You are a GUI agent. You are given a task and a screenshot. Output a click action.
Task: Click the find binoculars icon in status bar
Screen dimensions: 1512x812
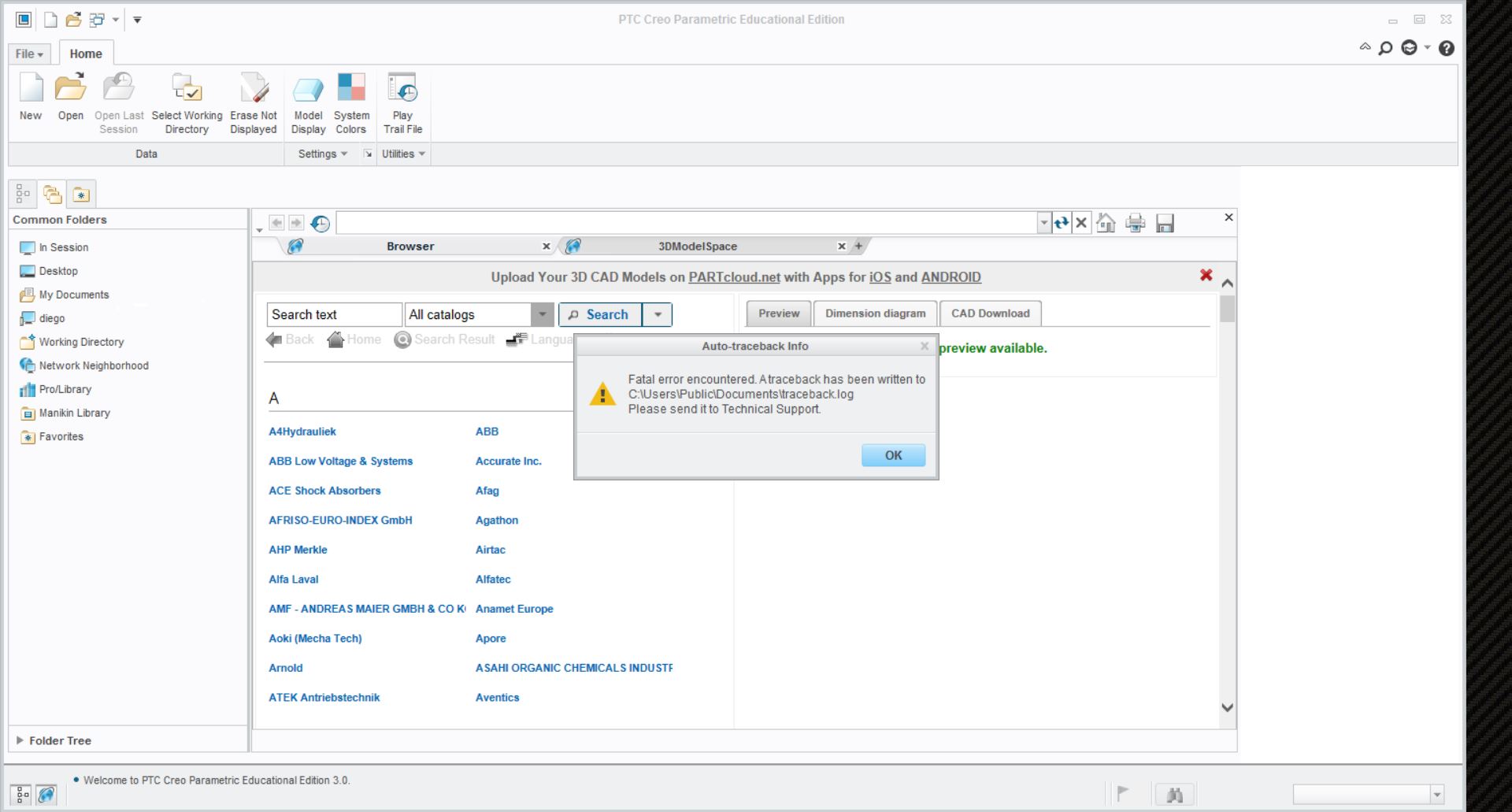pos(1174,795)
